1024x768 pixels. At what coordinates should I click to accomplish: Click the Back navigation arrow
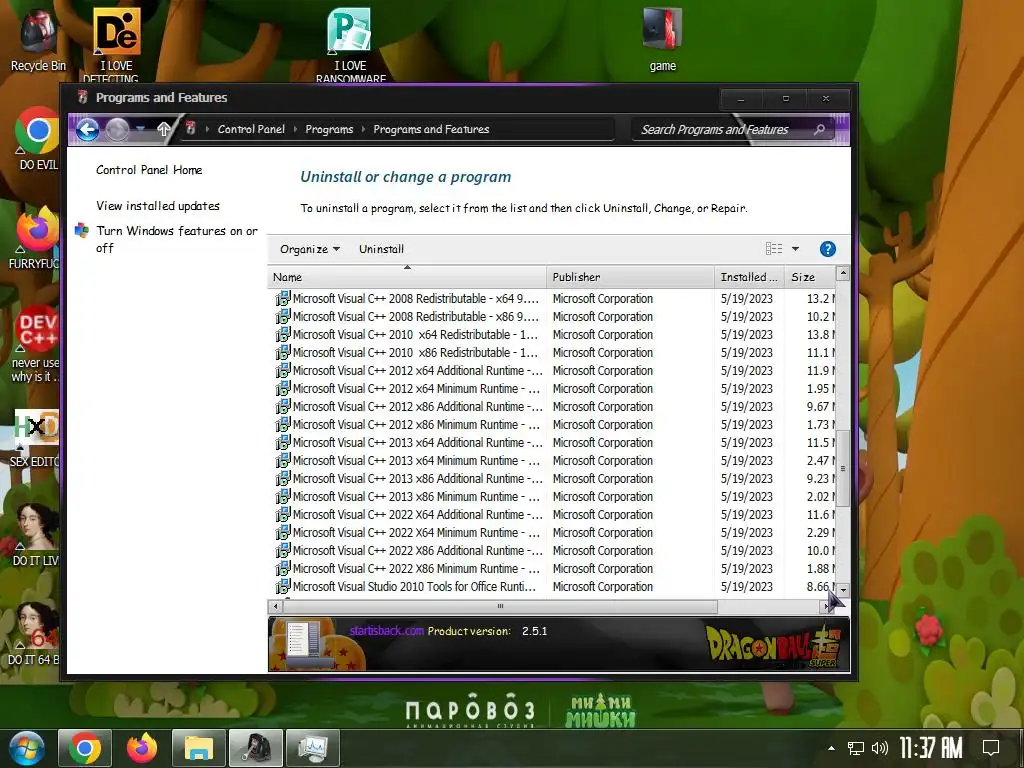[x=88, y=129]
